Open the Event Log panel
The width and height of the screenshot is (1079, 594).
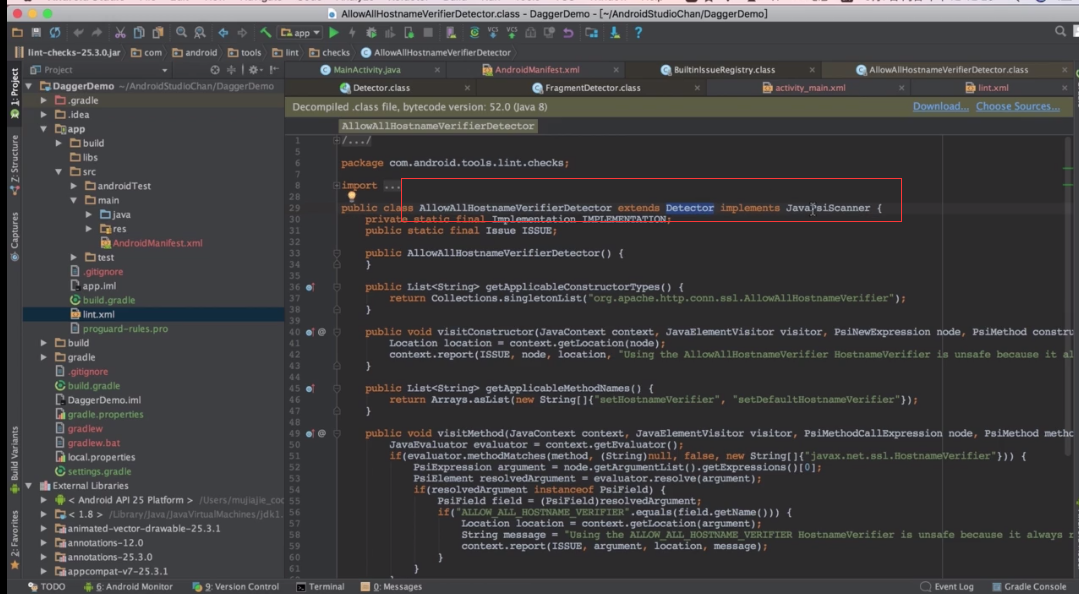click(x=947, y=586)
